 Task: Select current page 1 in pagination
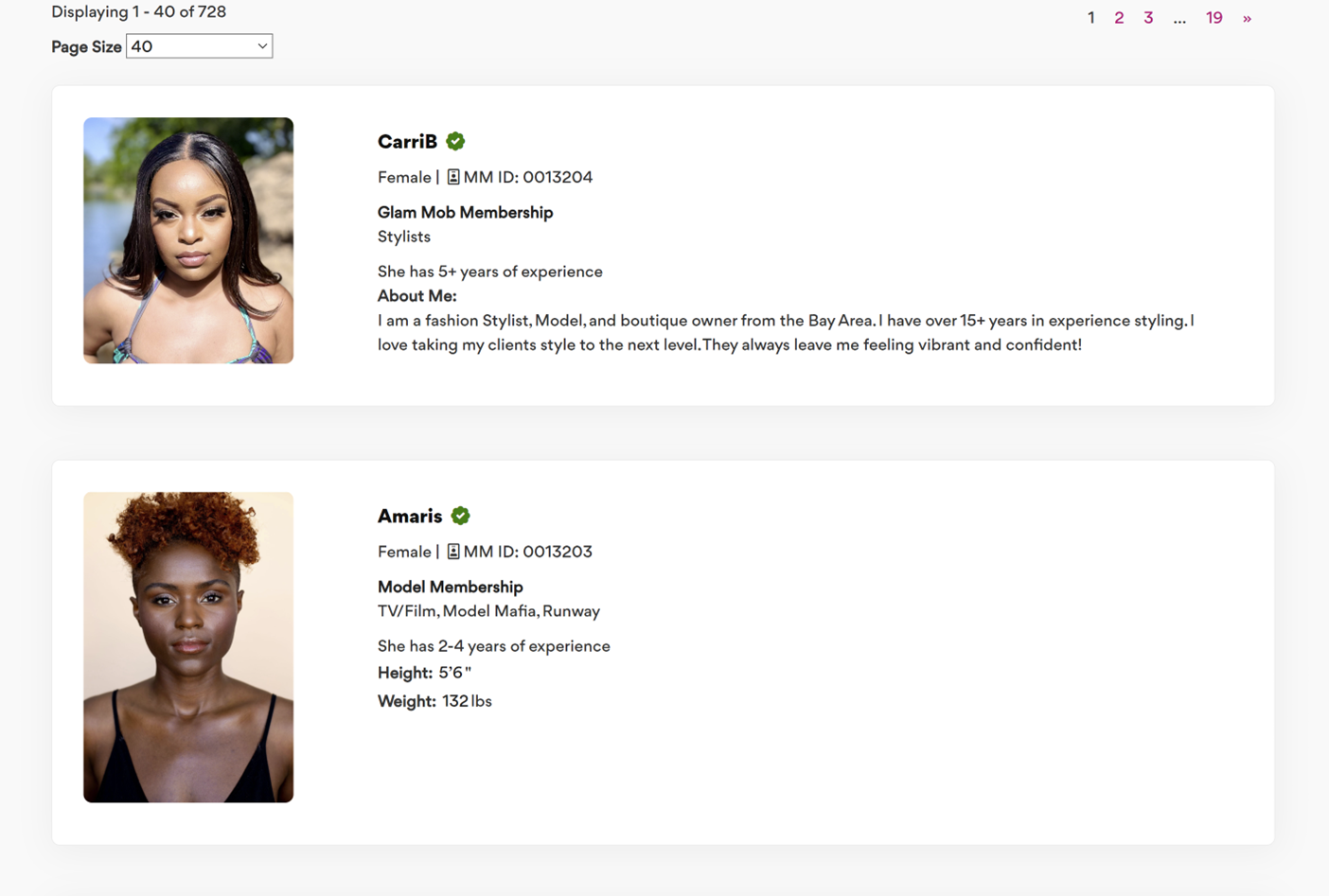pos(1090,18)
